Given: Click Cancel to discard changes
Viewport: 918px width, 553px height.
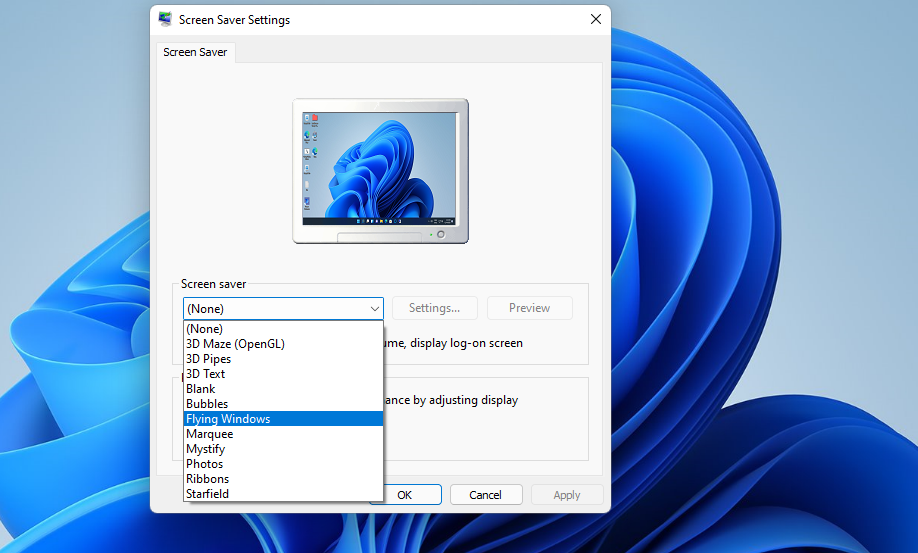Looking at the screenshot, I should [486, 494].
